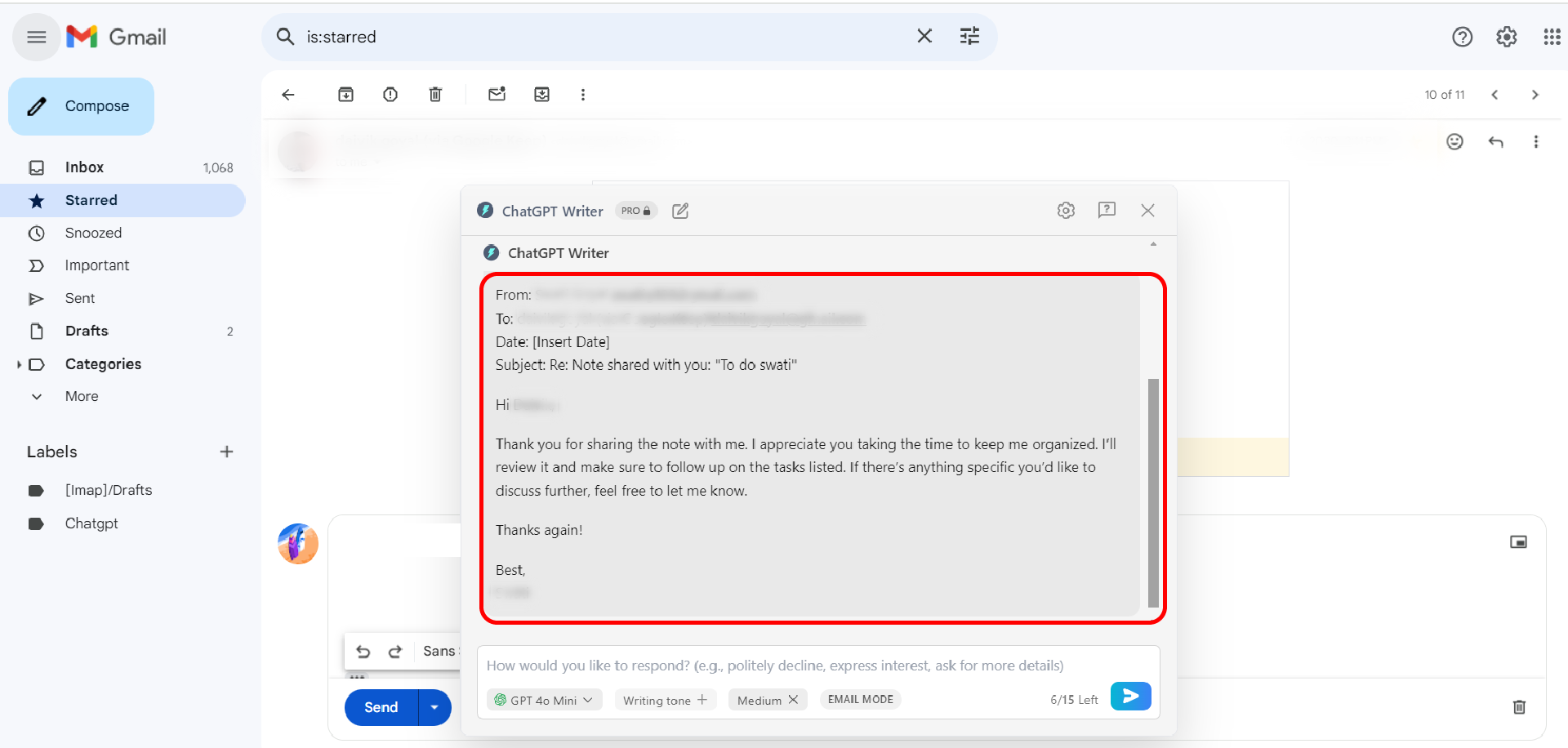Click the Gmail logo

click(116, 37)
